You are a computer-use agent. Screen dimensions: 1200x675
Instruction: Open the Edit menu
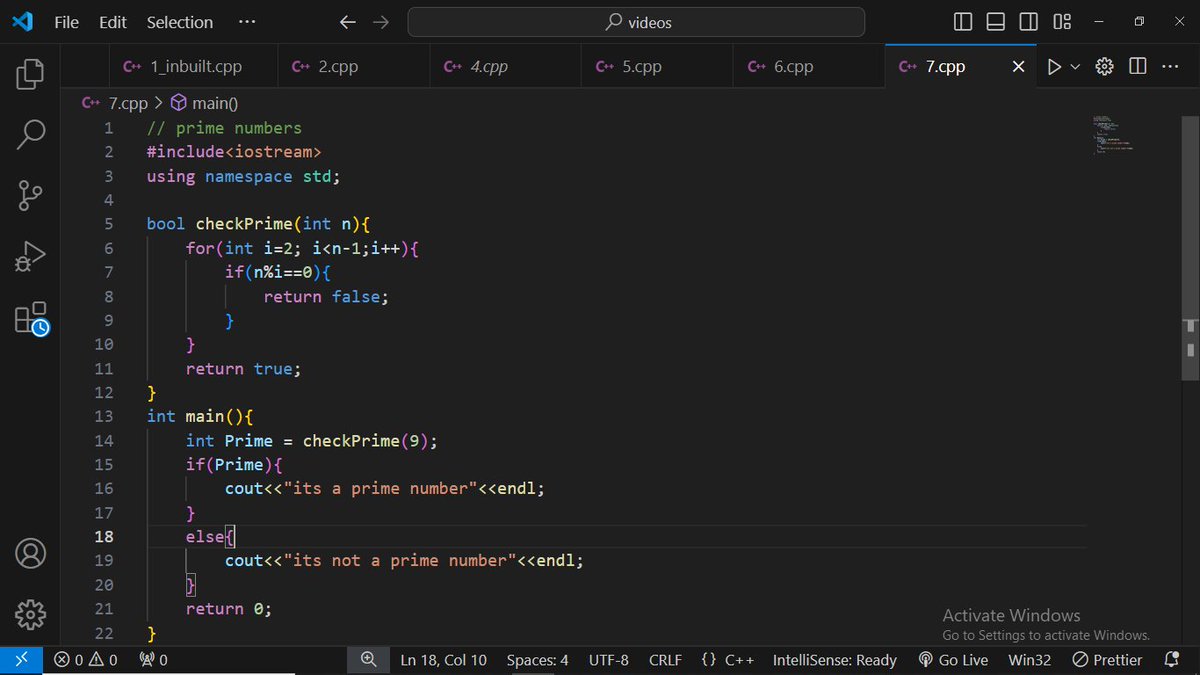(x=113, y=22)
